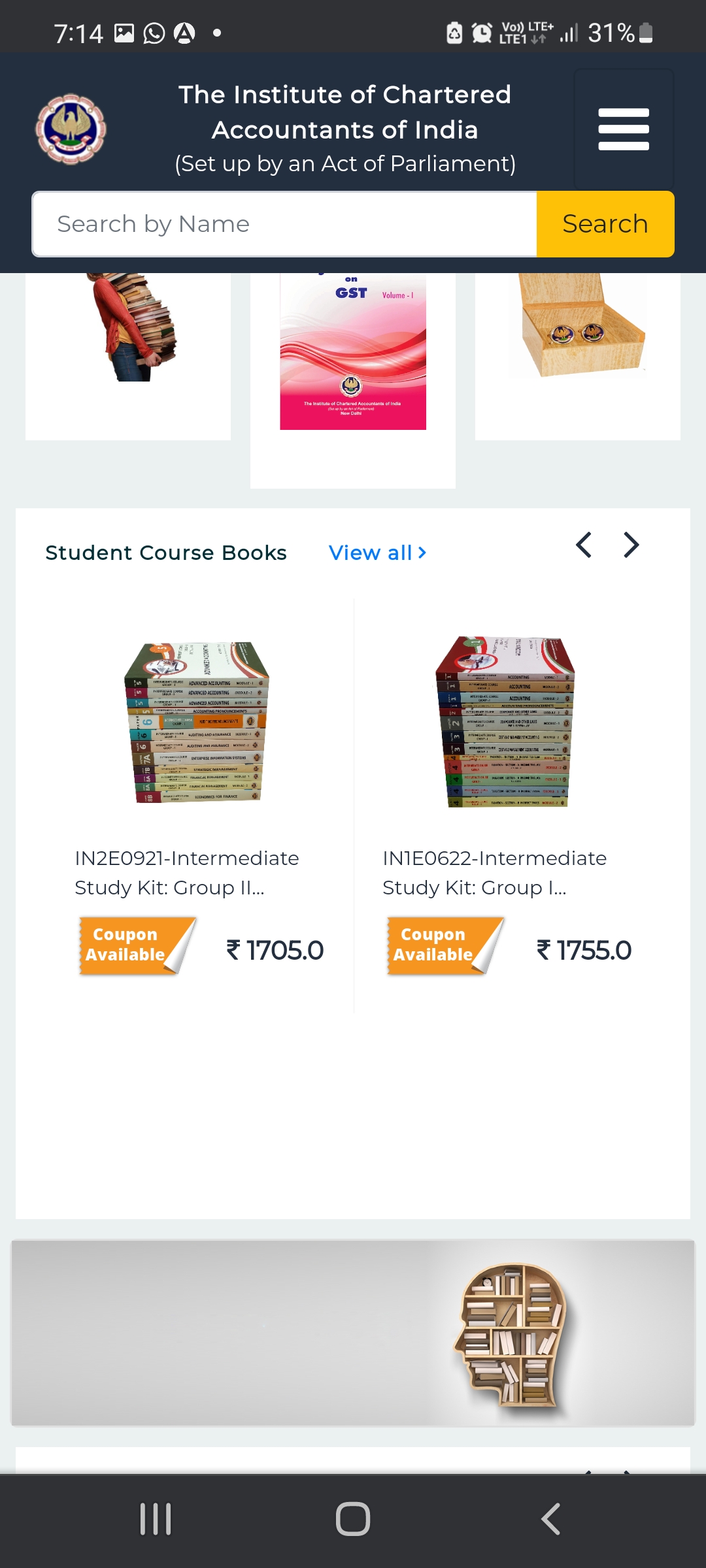Tap the ICAI emblem logo
Screen dimensions: 706x1568
tap(71, 129)
